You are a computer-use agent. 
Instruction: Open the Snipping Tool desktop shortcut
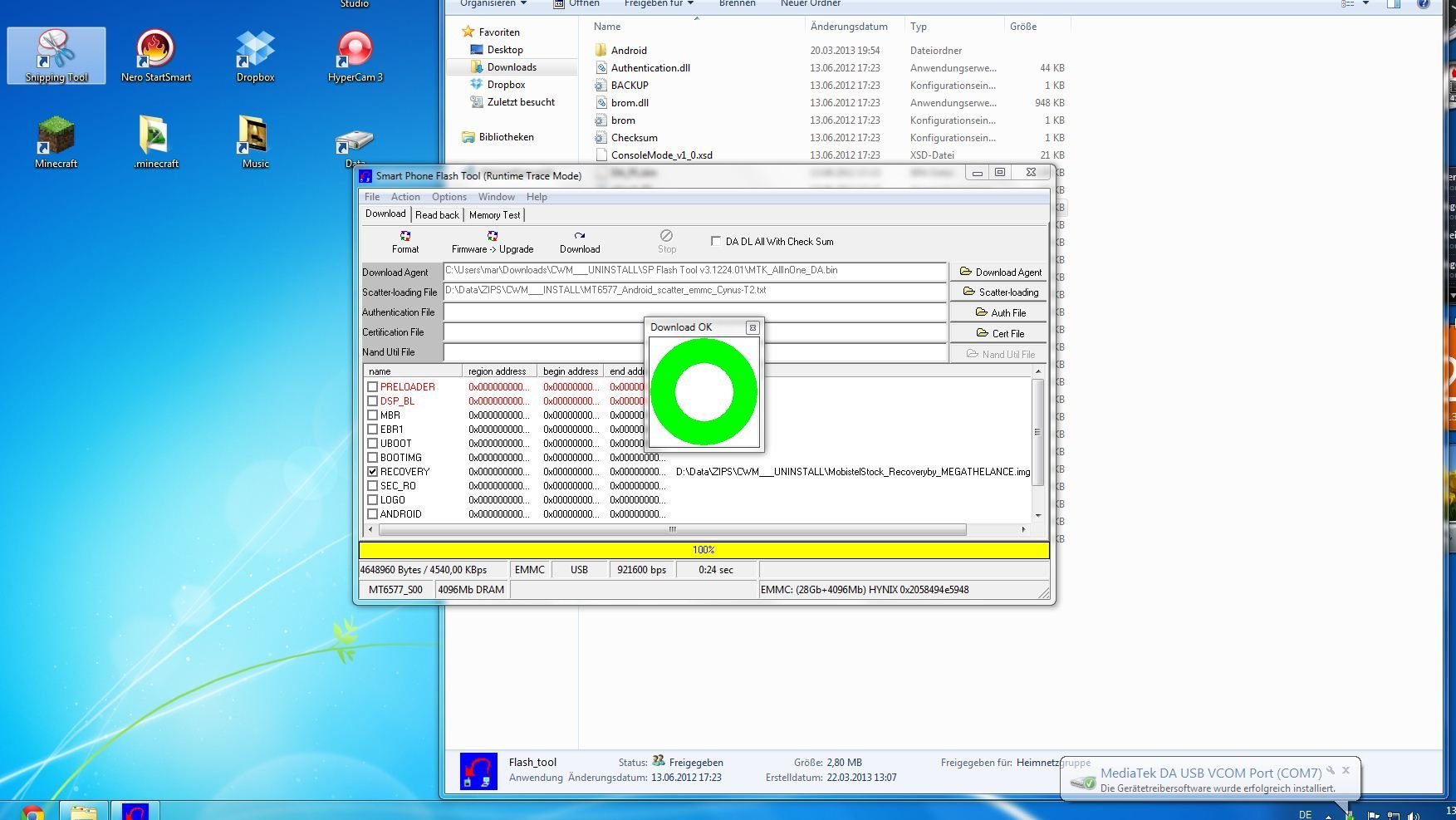click(x=56, y=56)
